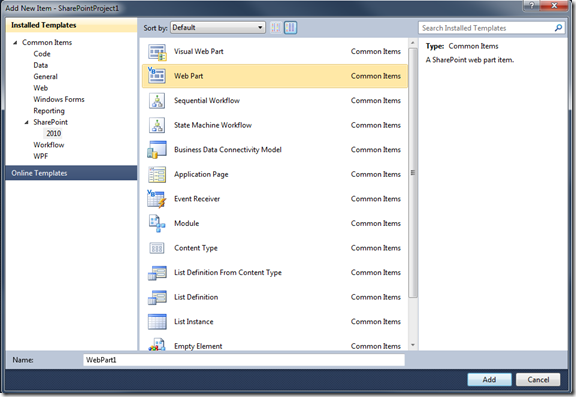Switch to medium icons view
This screenshot has width=576, height=397.
[290, 28]
